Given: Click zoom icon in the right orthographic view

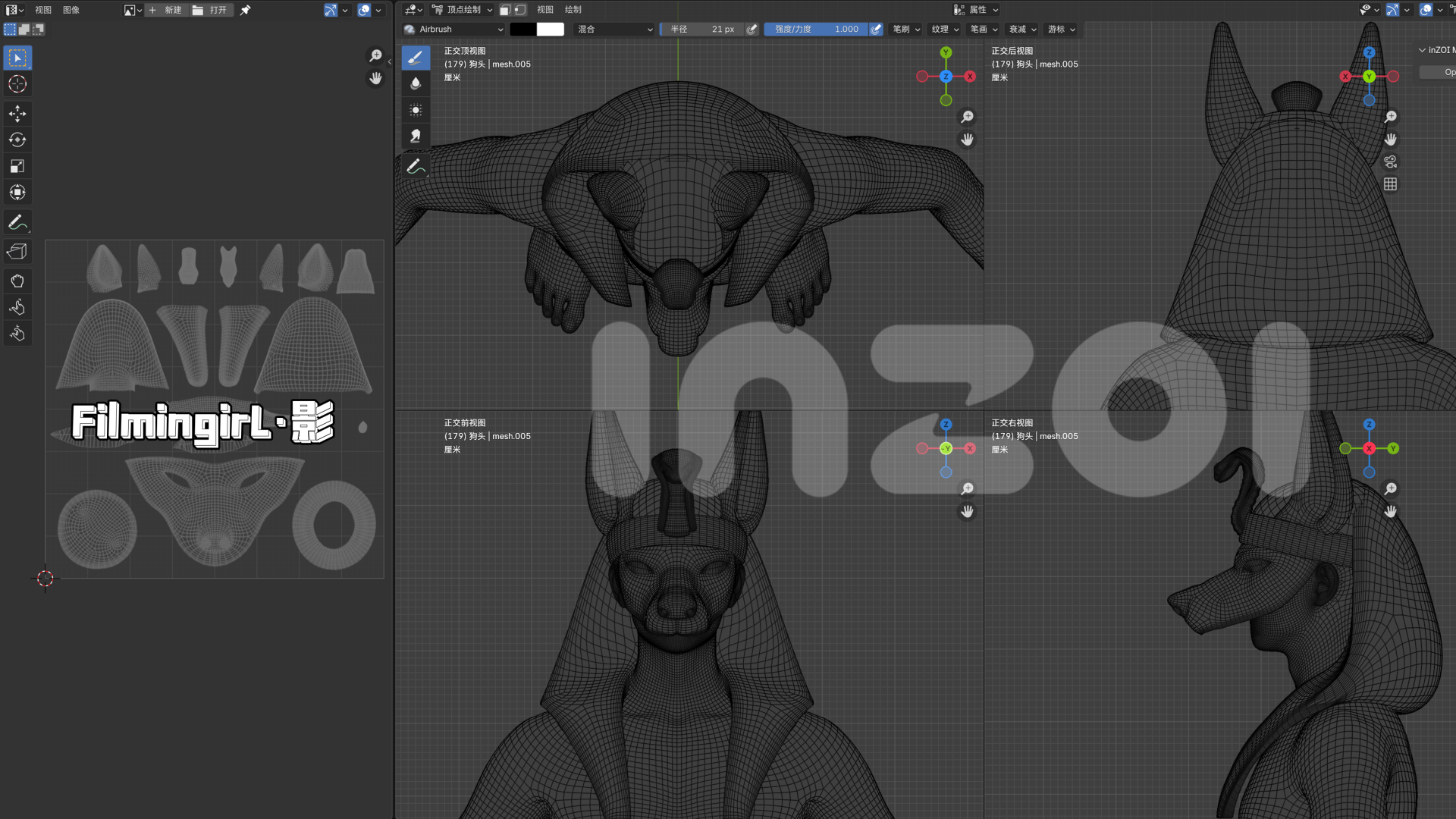Looking at the screenshot, I should coord(1390,489).
